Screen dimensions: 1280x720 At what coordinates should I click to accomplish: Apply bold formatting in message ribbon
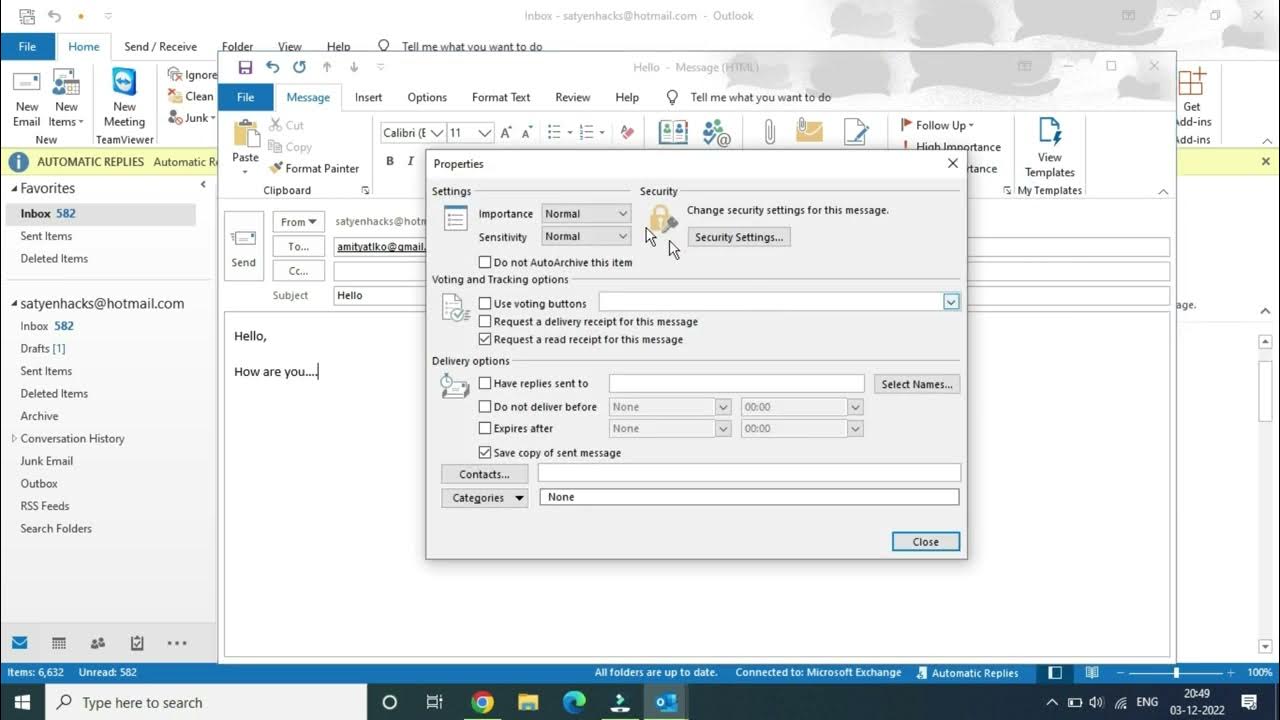coord(390,161)
